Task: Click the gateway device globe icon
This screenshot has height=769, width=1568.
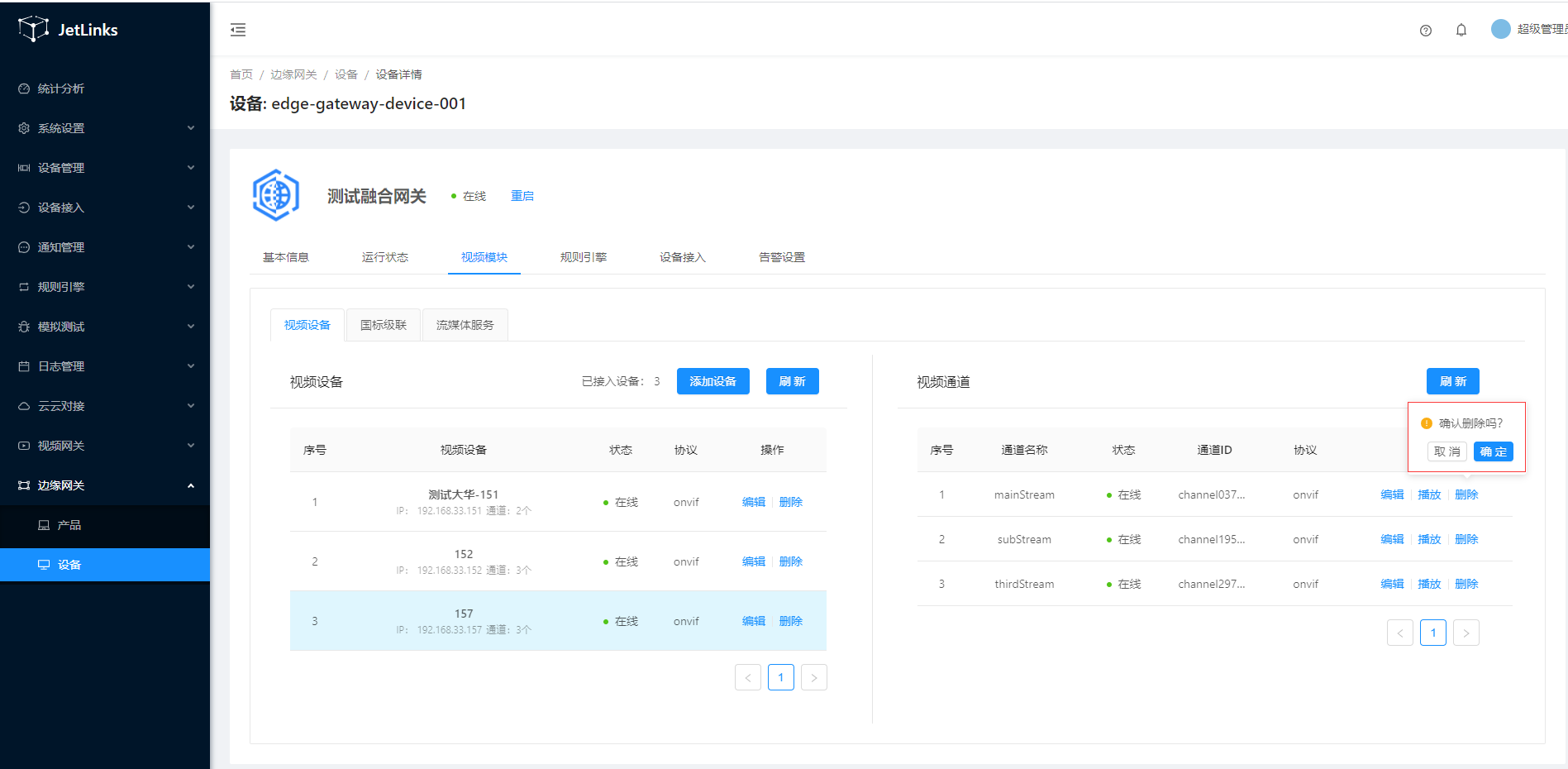Action: tap(276, 196)
